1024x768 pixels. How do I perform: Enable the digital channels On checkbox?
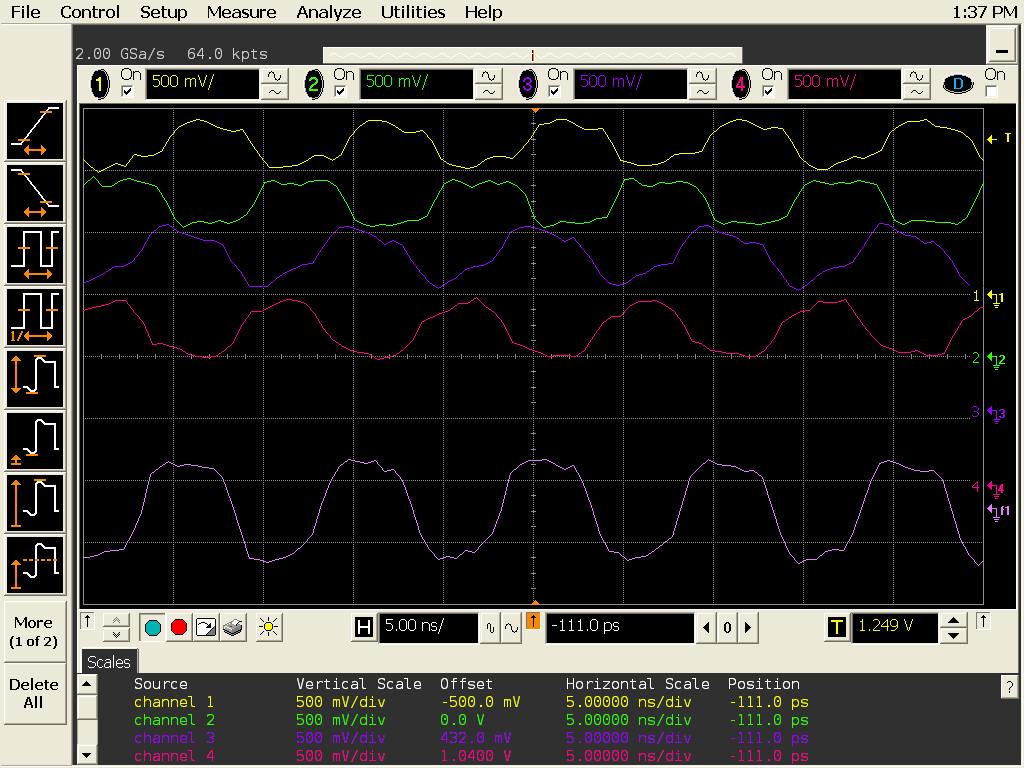coord(991,91)
